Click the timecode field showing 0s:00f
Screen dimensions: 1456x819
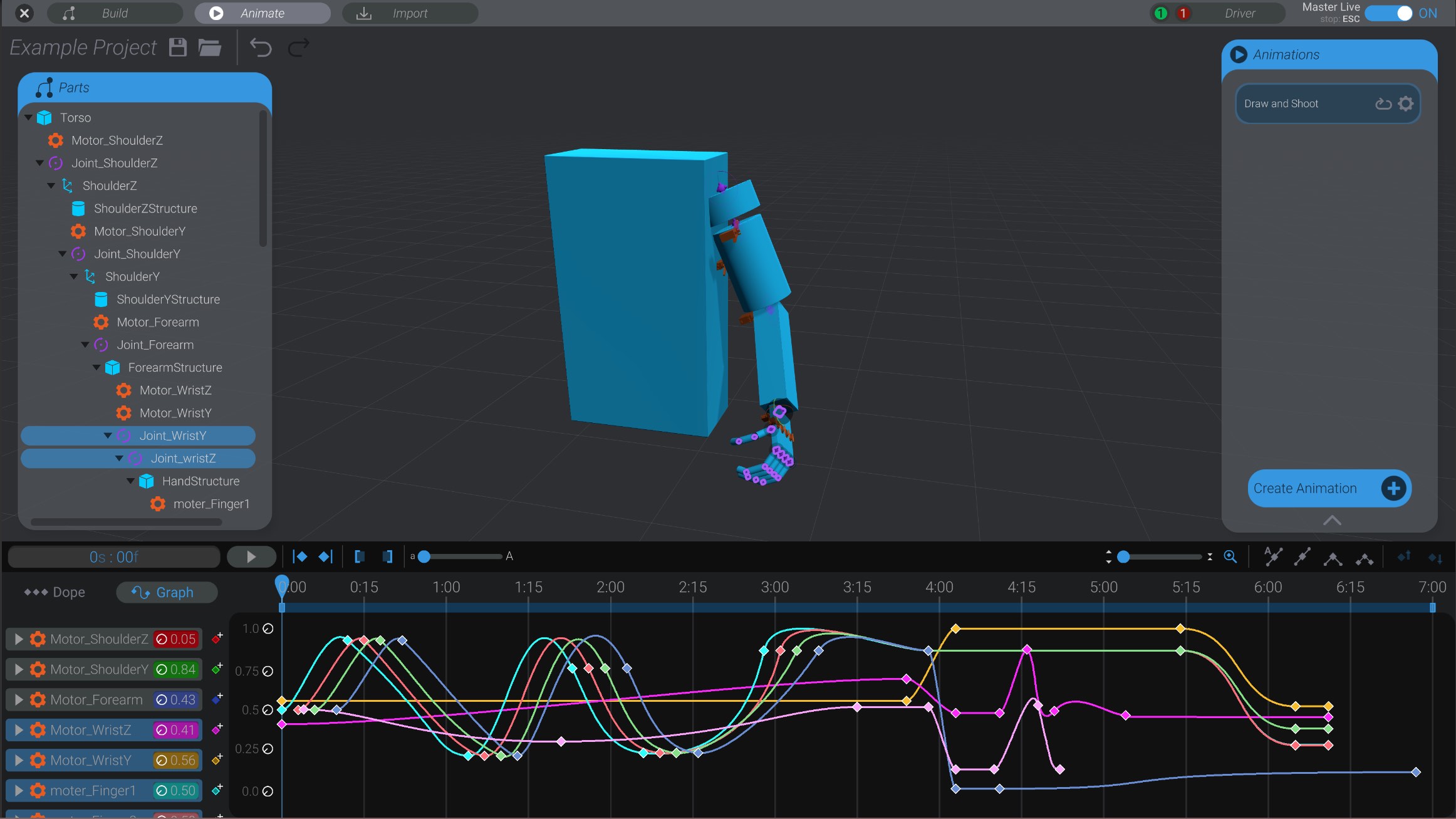113,556
